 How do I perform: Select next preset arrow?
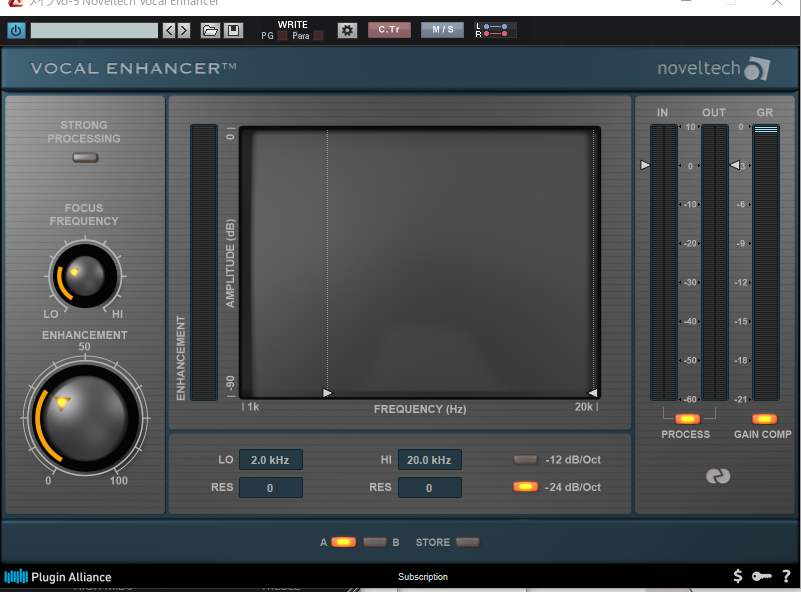point(184,31)
